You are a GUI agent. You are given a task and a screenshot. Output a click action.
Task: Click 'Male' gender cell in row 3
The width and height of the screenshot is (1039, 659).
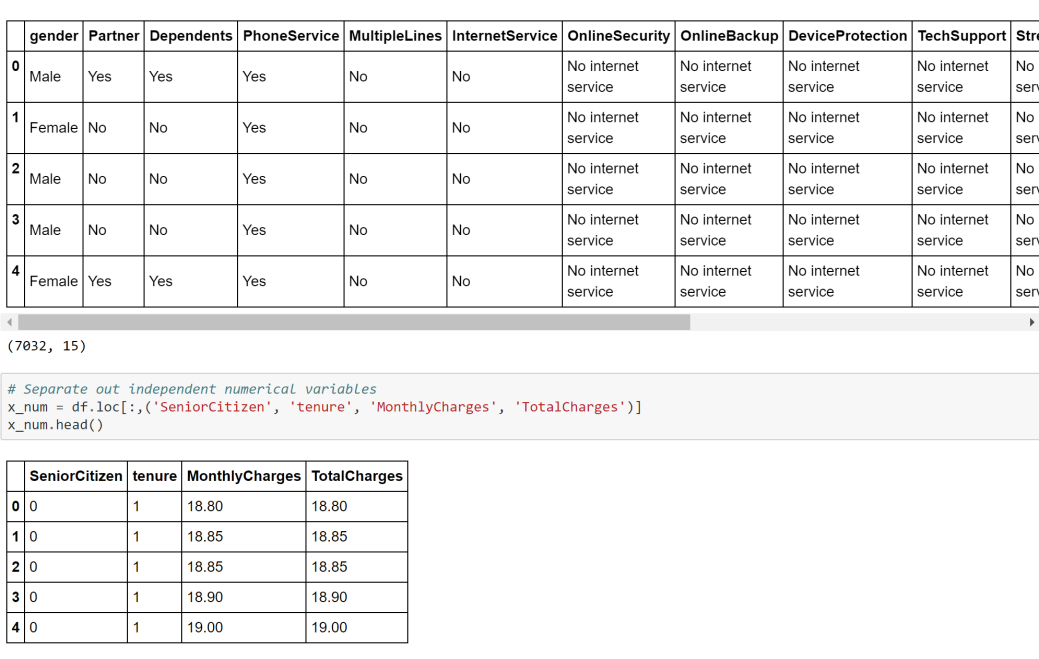54,230
